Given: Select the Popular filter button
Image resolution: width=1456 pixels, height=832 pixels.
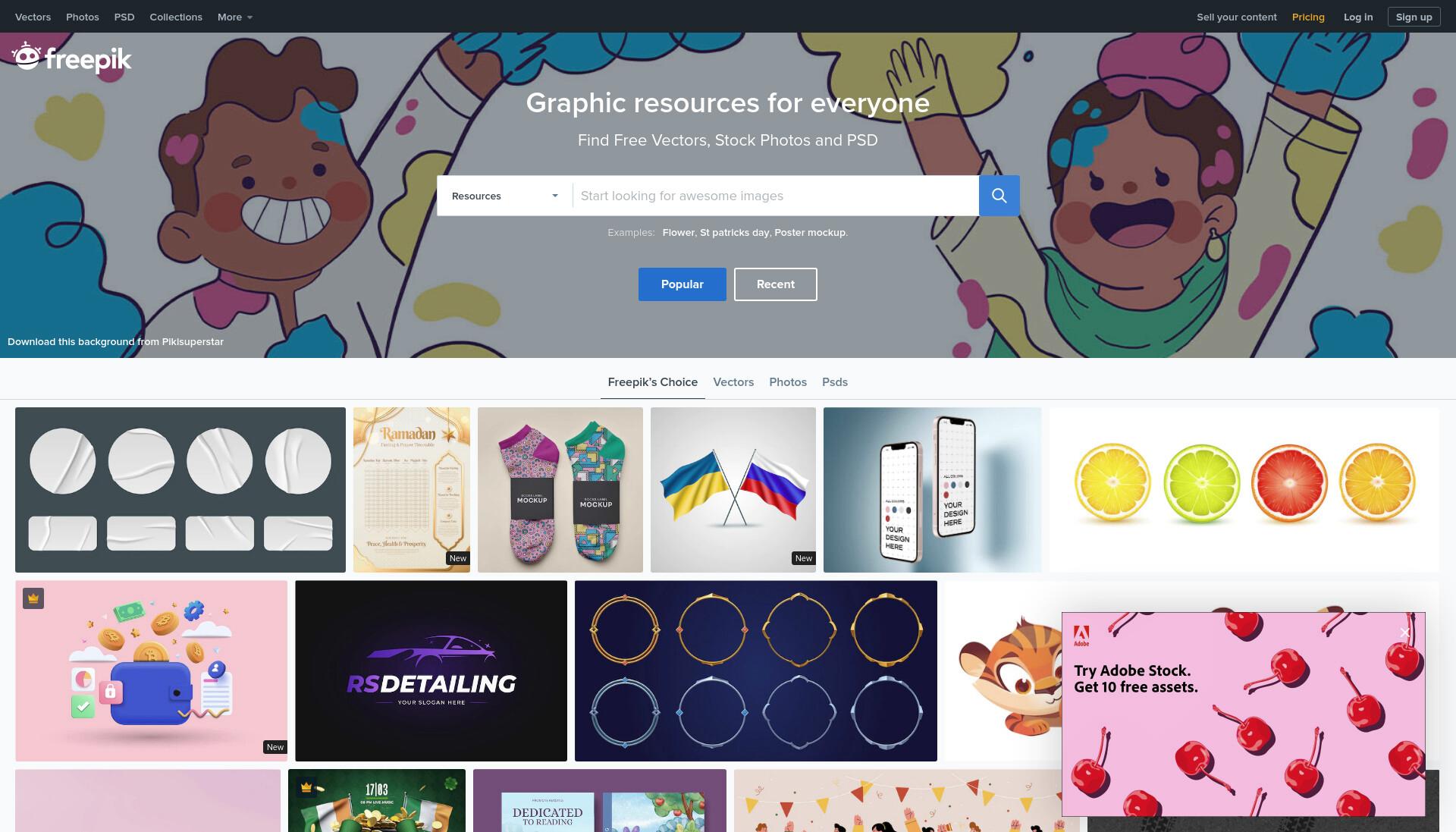Looking at the screenshot, I should pos(682,284).
